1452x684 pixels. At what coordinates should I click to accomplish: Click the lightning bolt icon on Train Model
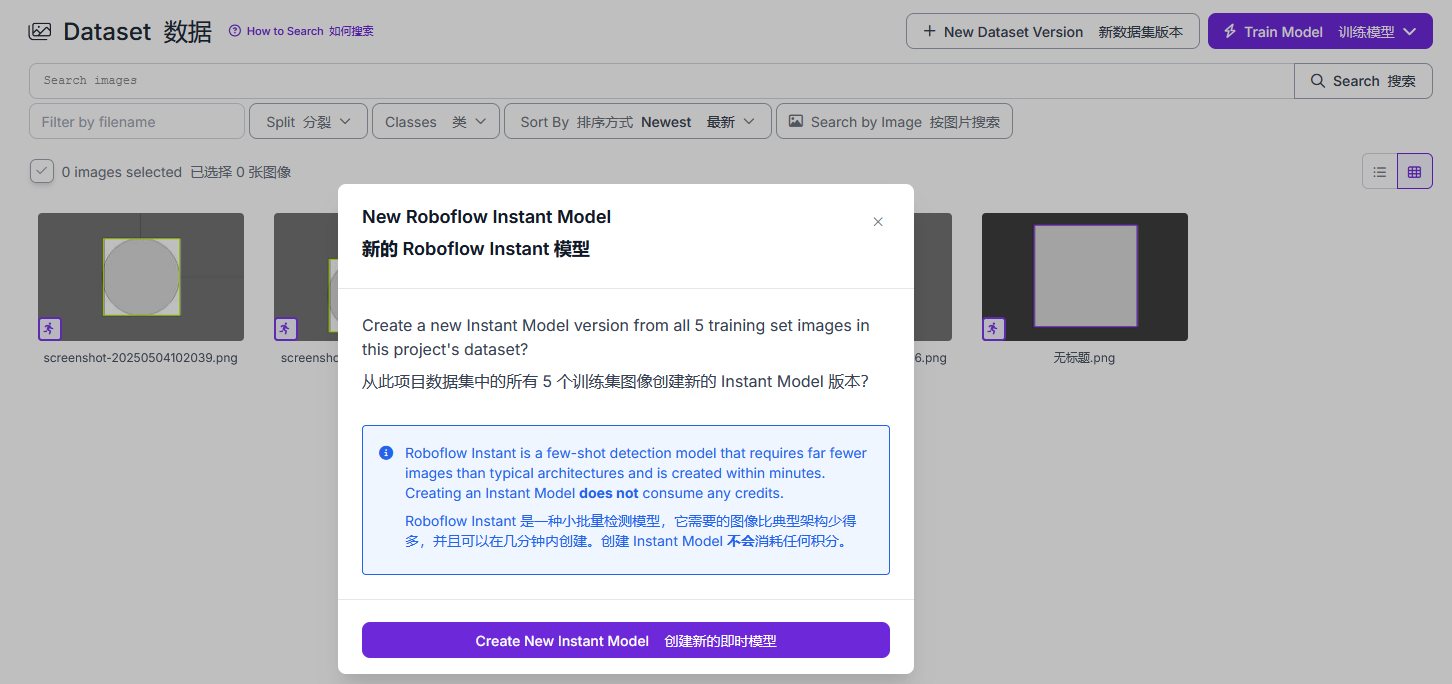[1230, 31]
